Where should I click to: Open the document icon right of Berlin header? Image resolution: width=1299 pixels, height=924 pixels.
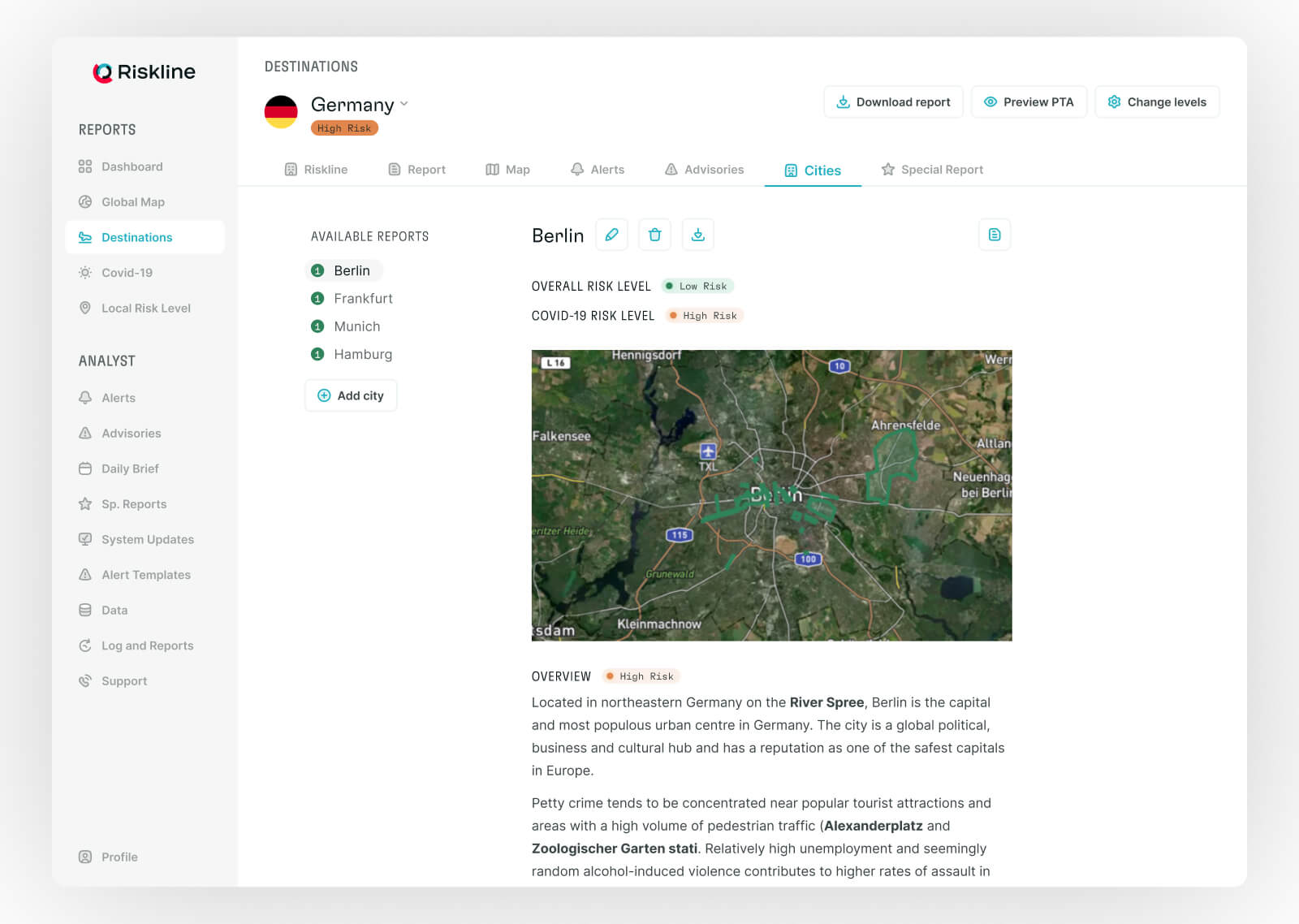[x=994, y=235]
